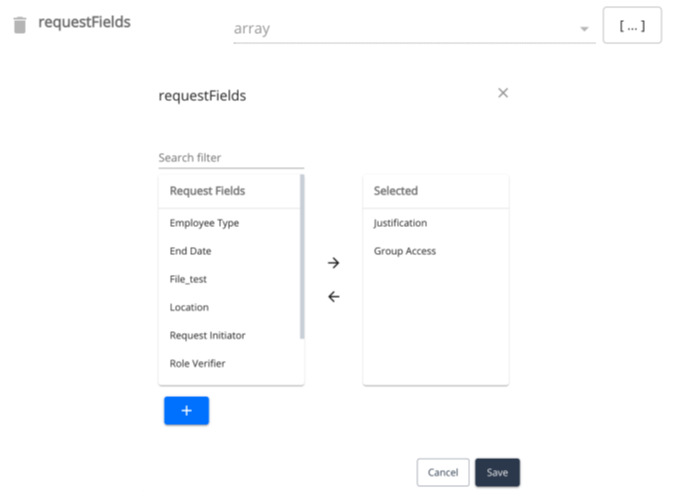The width and height of the screenshot is (675, 498).
Task: Click the left arrow to remove selected field
Action: [334, 296]
